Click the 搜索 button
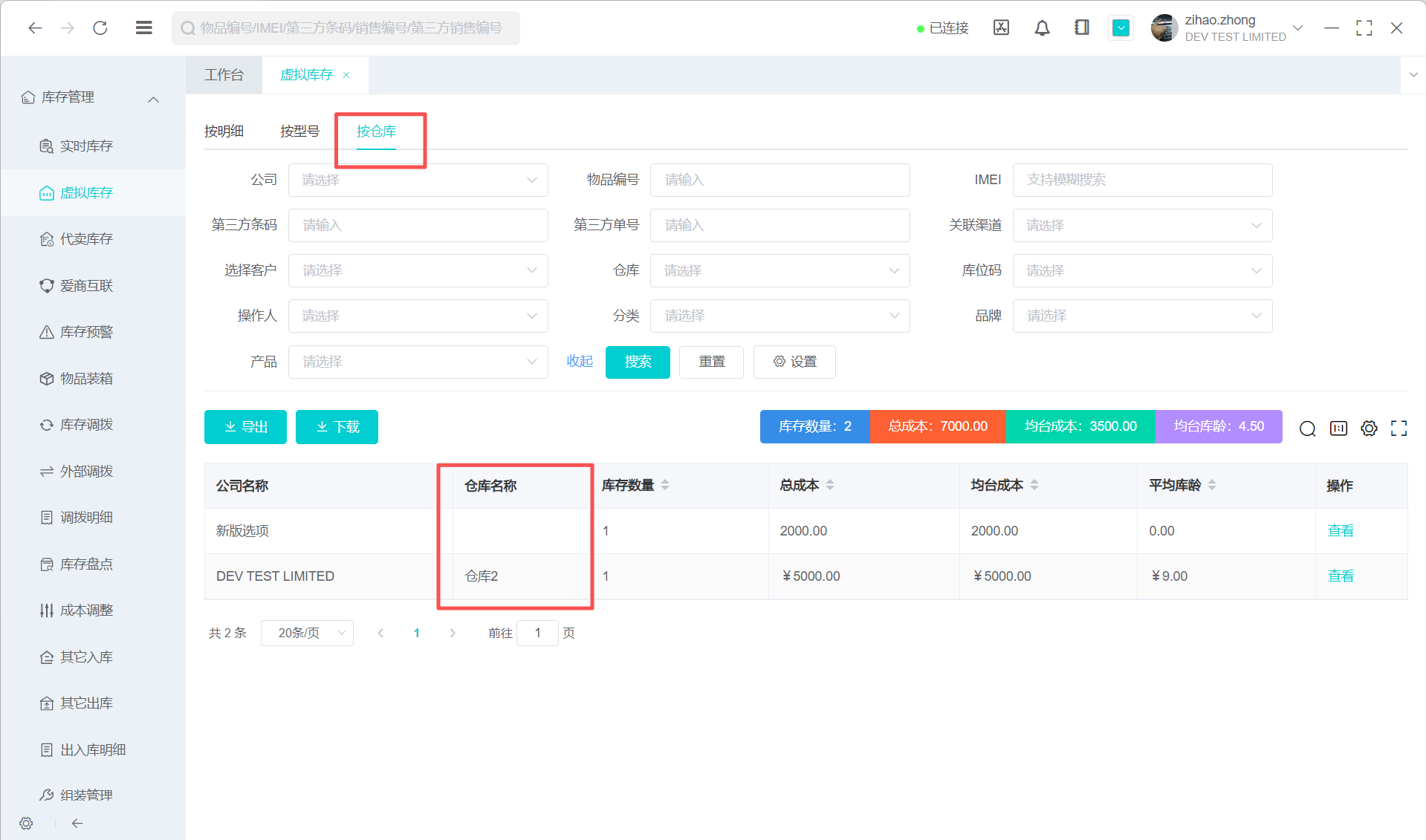This screenshot has height=840, width=1426. coord(638,362)
